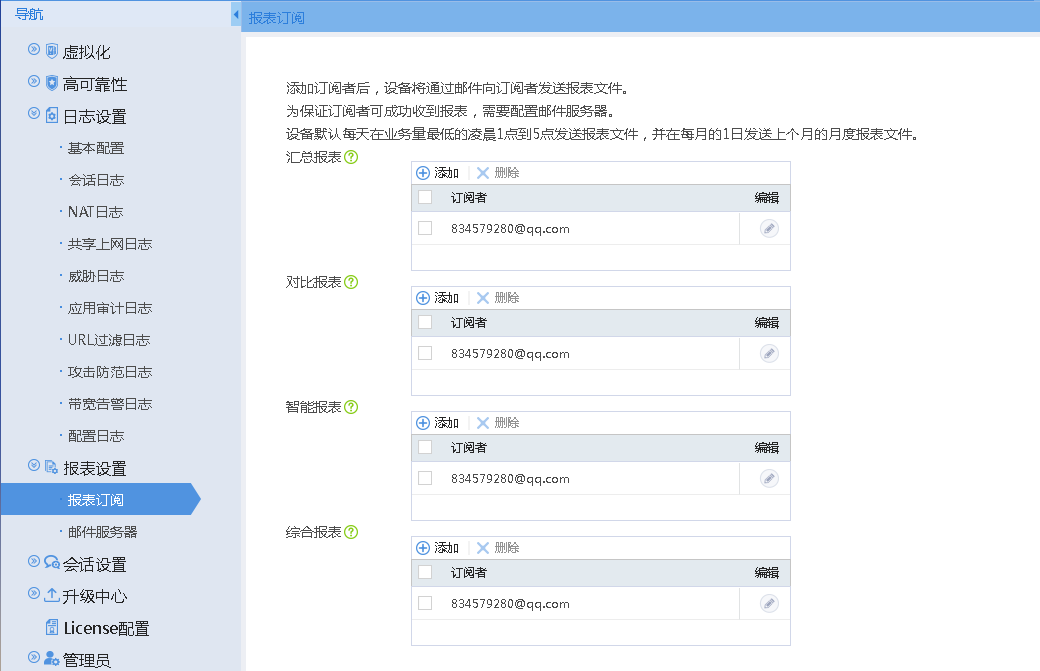Click 删除 button under 汇总报表
This screenshot has width=1040, height=671.
[498, 173]
